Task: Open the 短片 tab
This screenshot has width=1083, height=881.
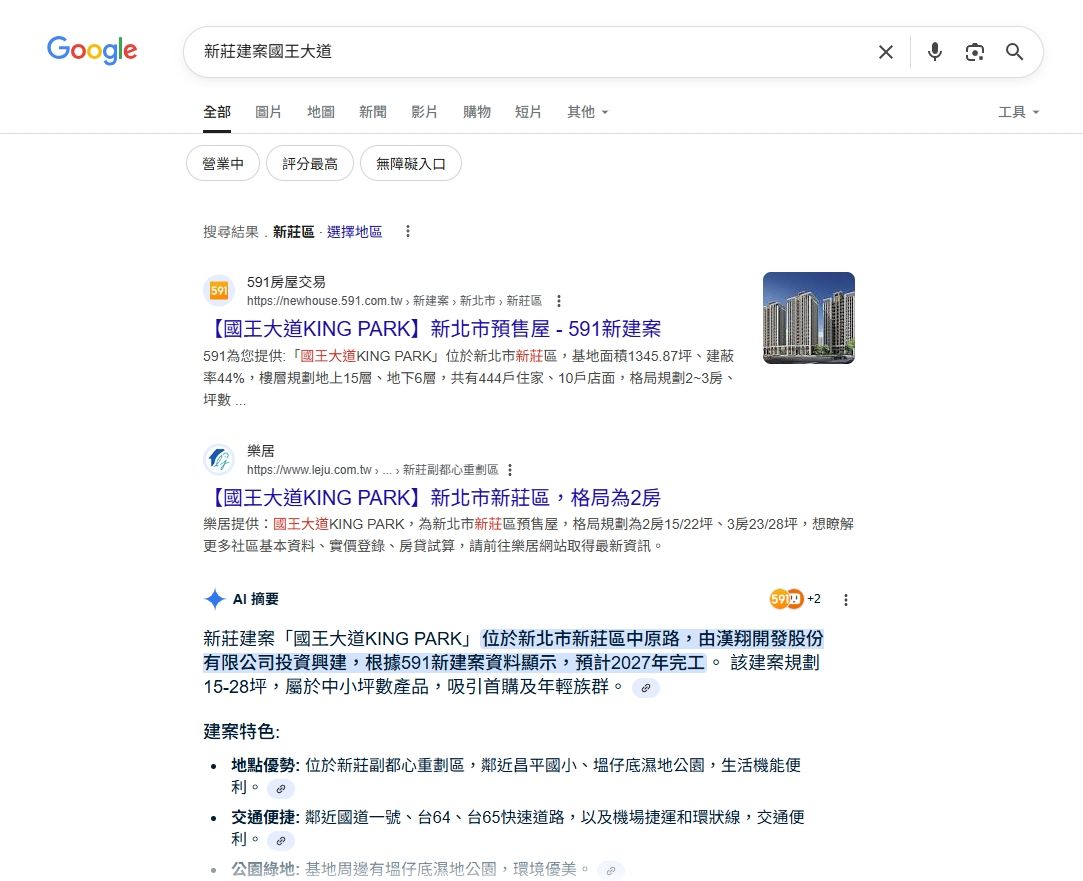Action: (528, 112)
